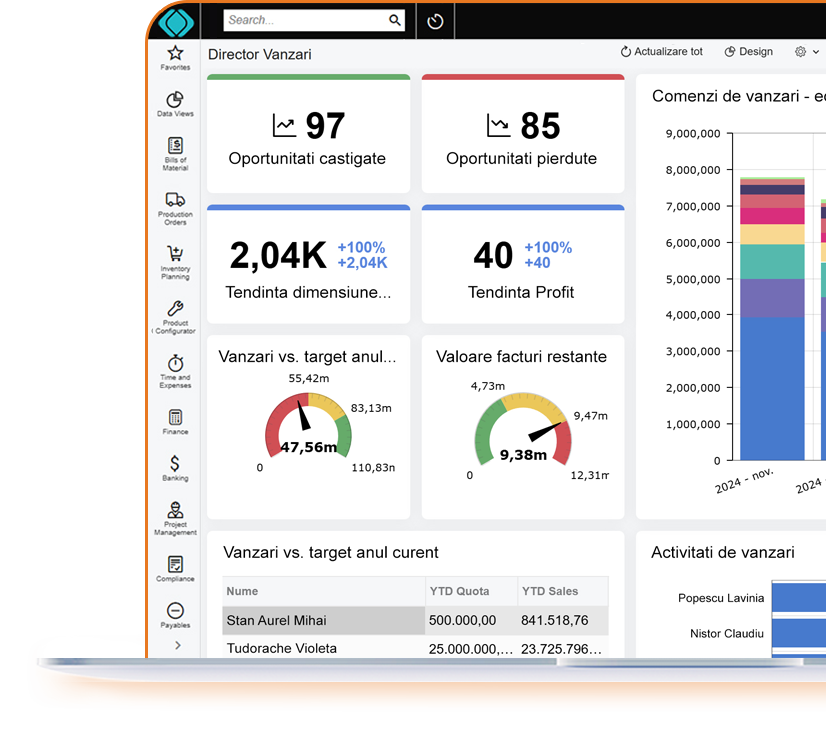The image size is (826, 732).
Task: Expand the sidebar with the chevron arrow
Action: pyautogui.click(x=178, y=645)
